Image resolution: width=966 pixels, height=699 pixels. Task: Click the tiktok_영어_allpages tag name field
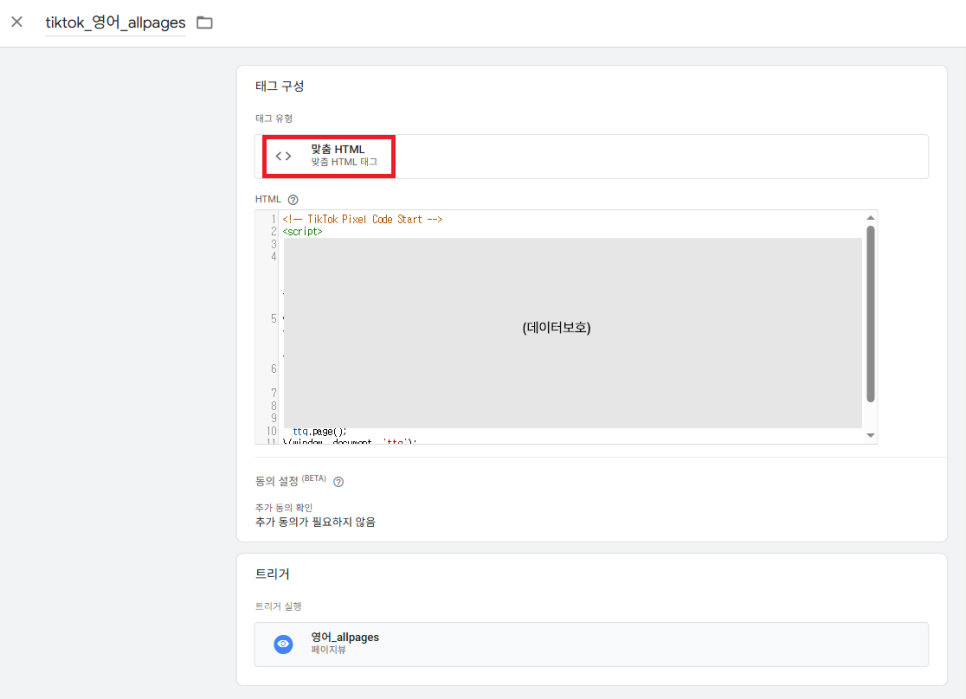tap(115, 23)
